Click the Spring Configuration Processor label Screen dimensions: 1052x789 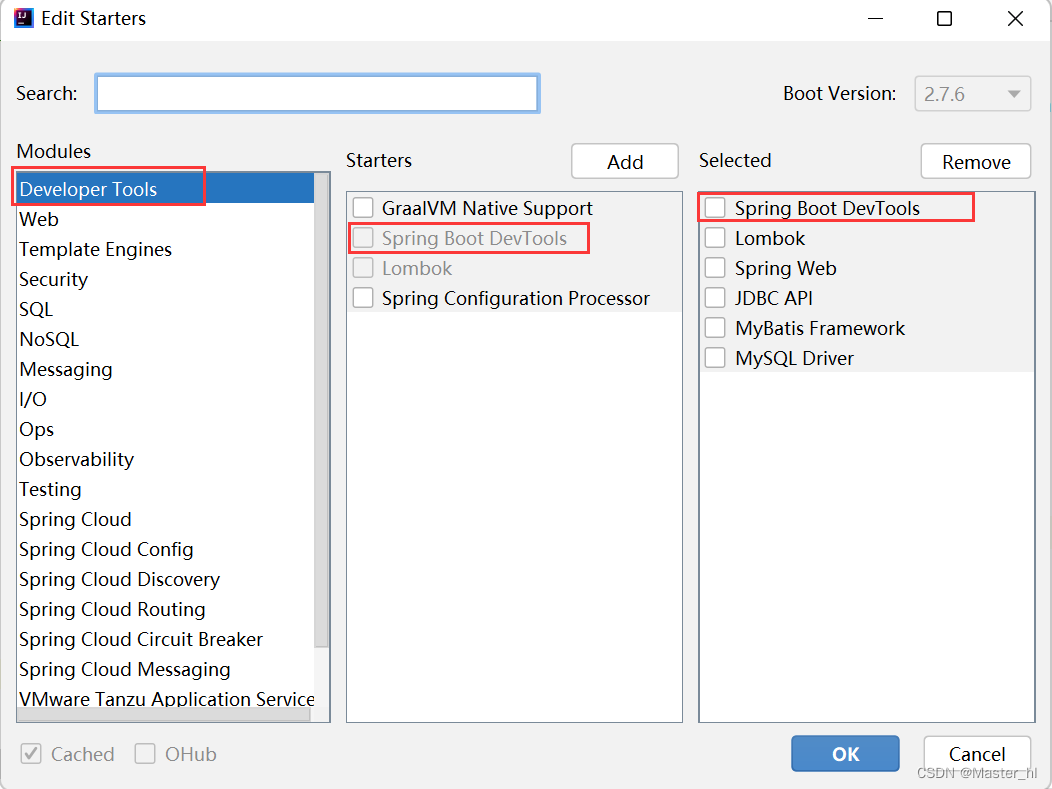point(516,299)
